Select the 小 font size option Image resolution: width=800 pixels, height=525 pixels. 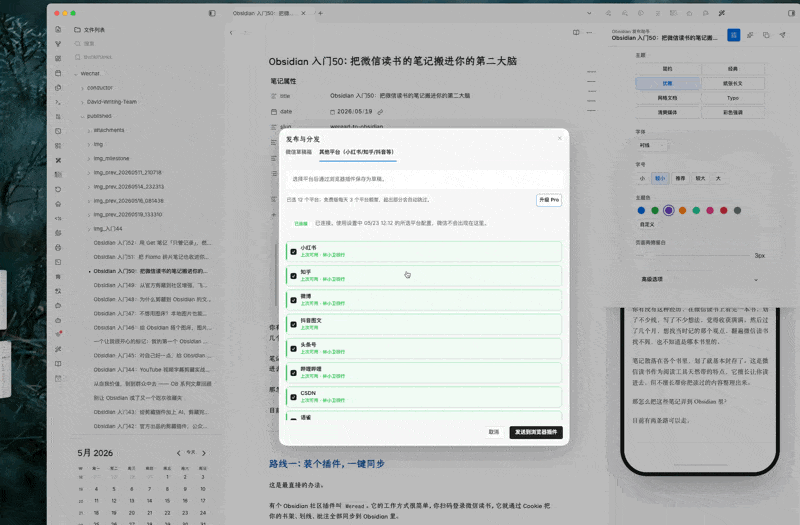pyautogui.click(x=642, y=179)
